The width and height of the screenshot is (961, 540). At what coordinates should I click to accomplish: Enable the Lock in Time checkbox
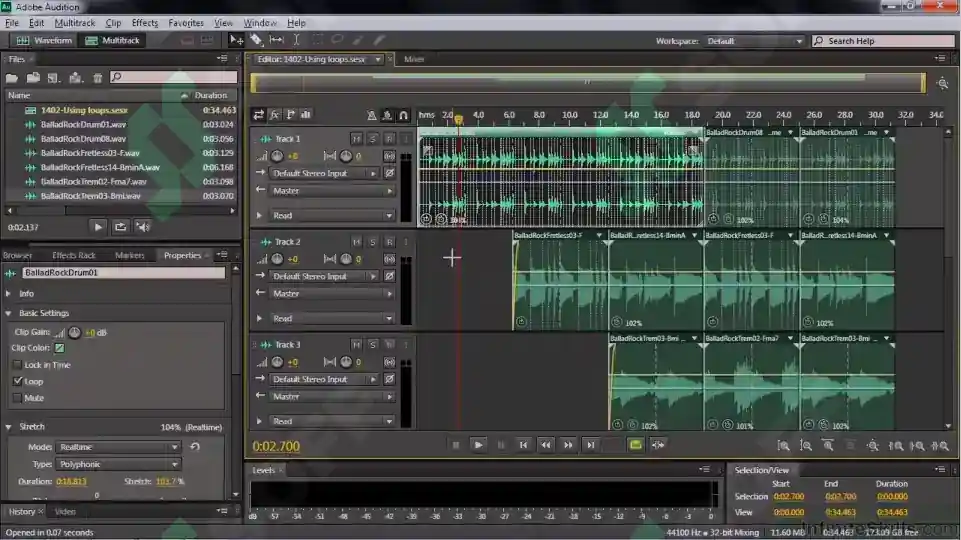click(17, 365)
